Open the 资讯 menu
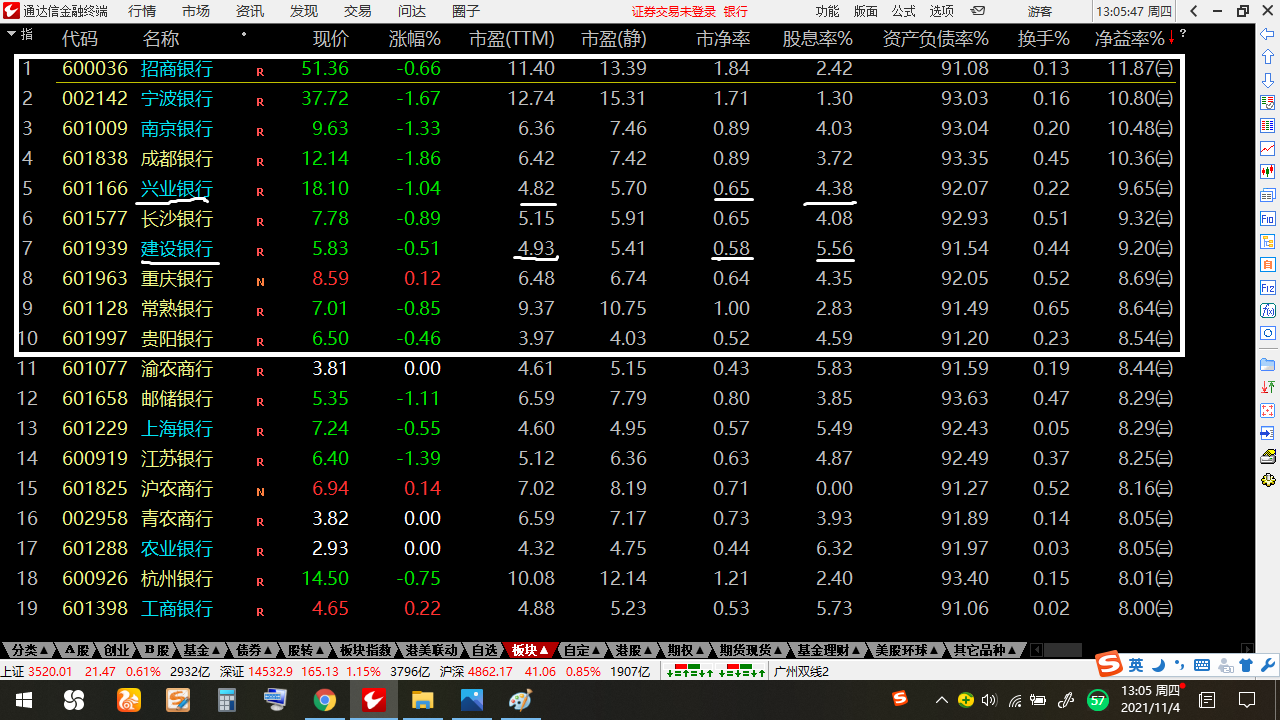Image resolution: width=1280 pixels, height=720 pixels. (250, 11)
